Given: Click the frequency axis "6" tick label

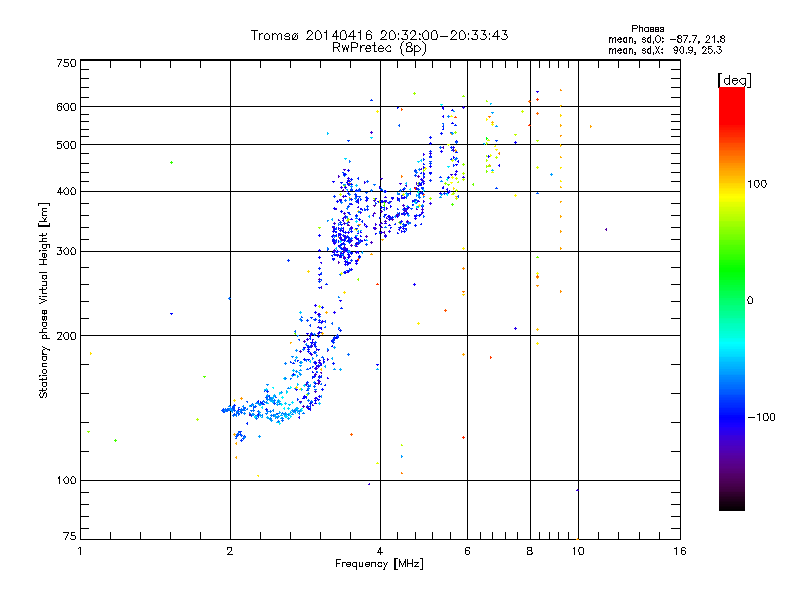Looking at the screenshot, I should pyautogui.click(x=467, y=551).
